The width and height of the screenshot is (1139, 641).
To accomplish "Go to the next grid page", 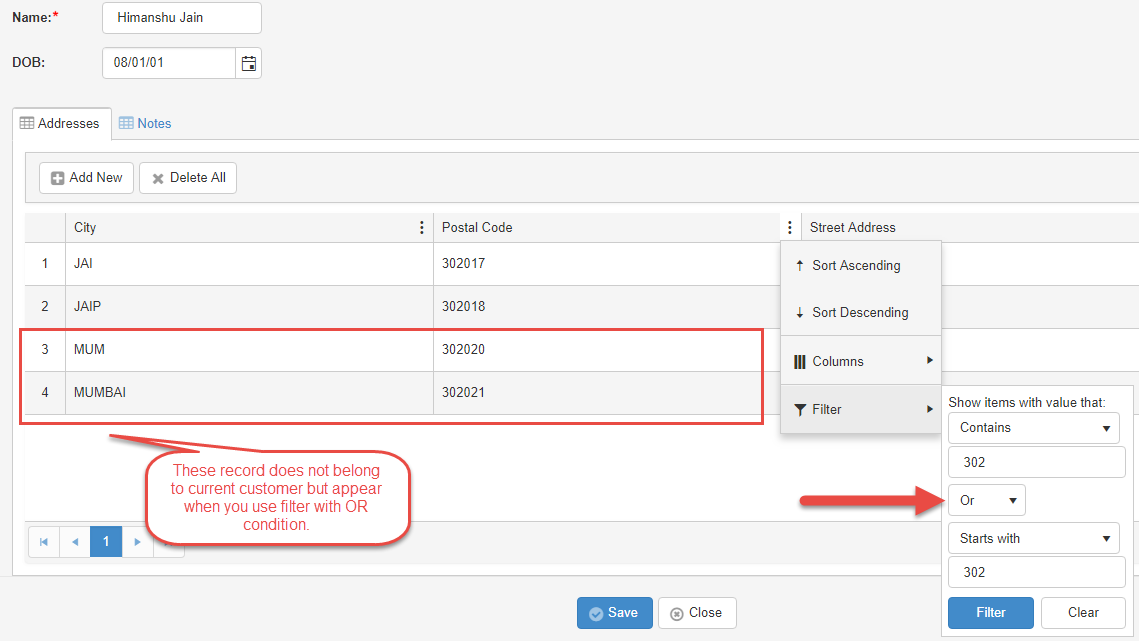I will coord(137,541).
